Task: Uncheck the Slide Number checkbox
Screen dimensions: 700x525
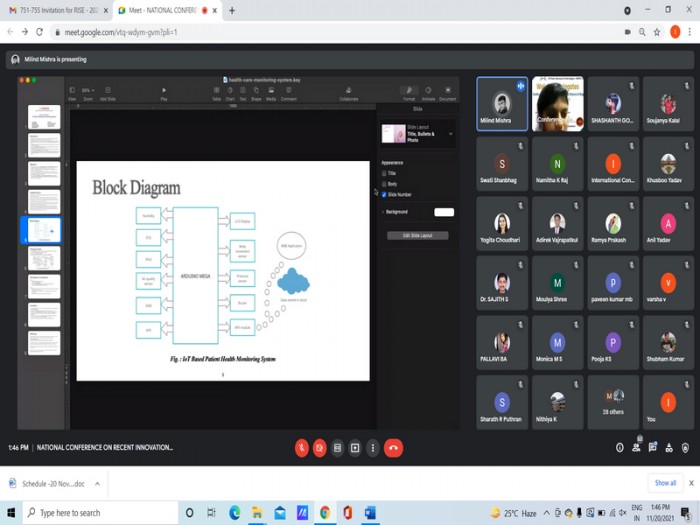Action: [x=385, y=195]
